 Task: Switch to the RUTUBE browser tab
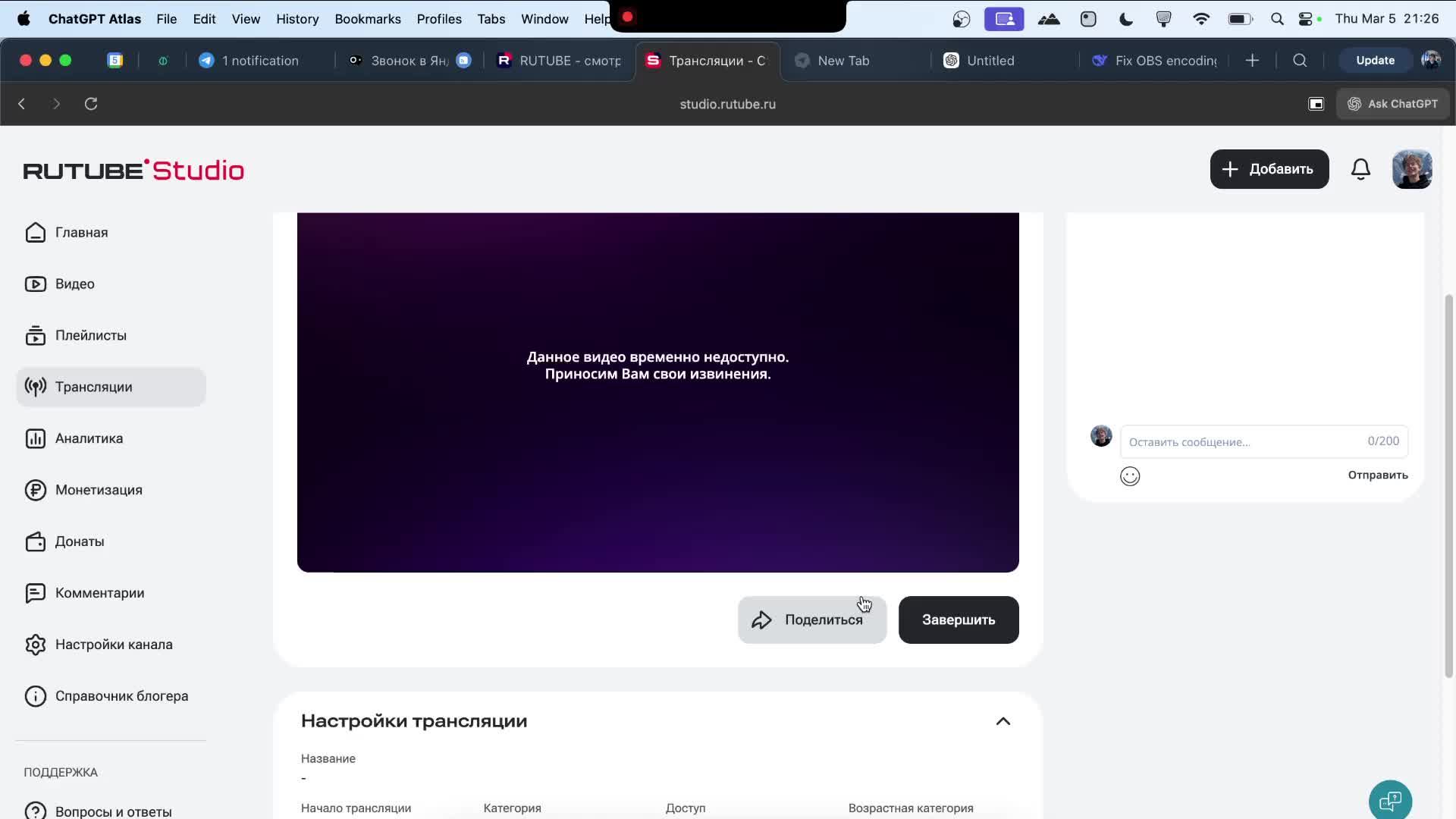560,61
